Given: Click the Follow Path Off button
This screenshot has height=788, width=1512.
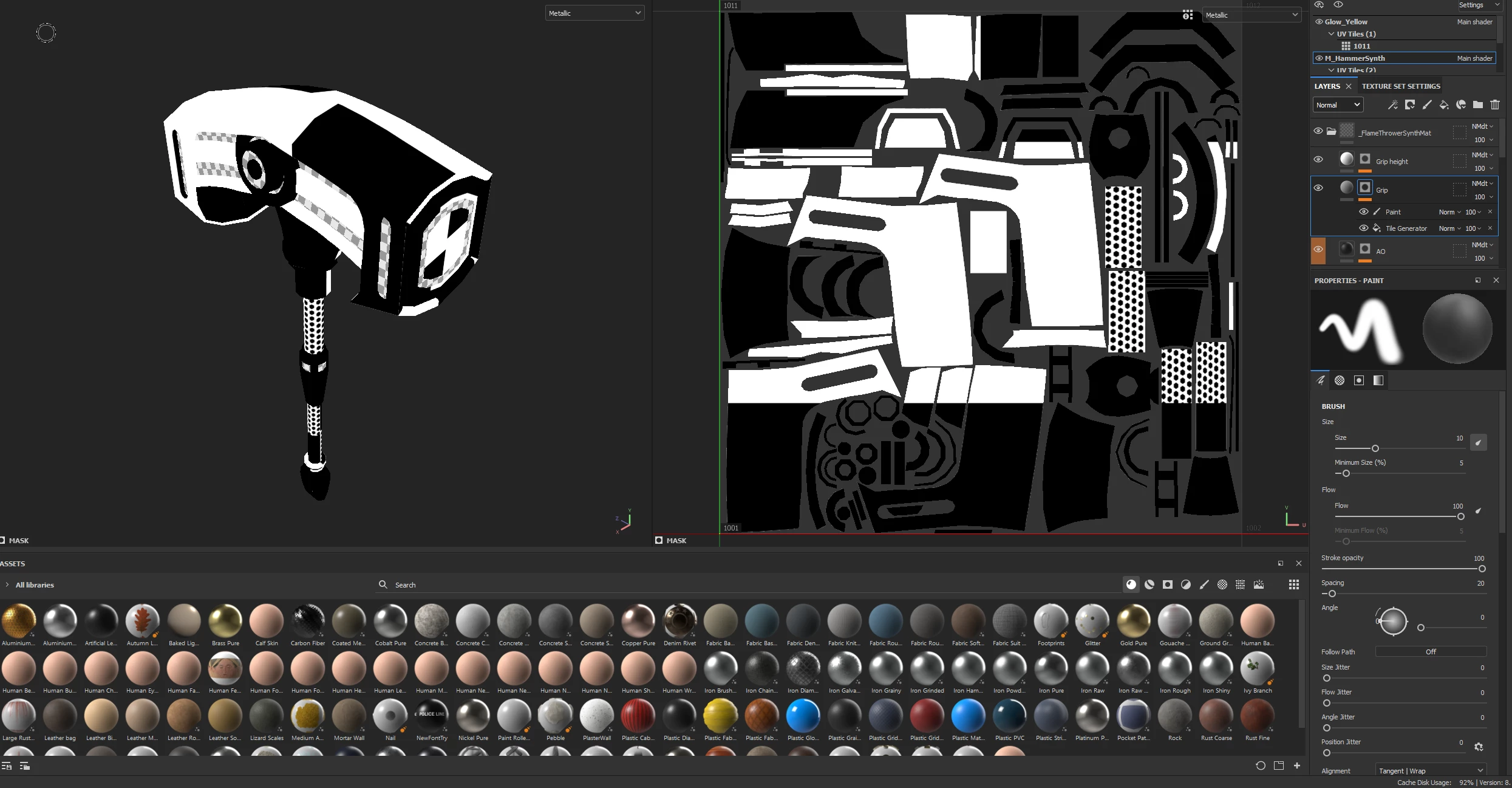Looking at the screenshot, I should tap(1430, 652).
